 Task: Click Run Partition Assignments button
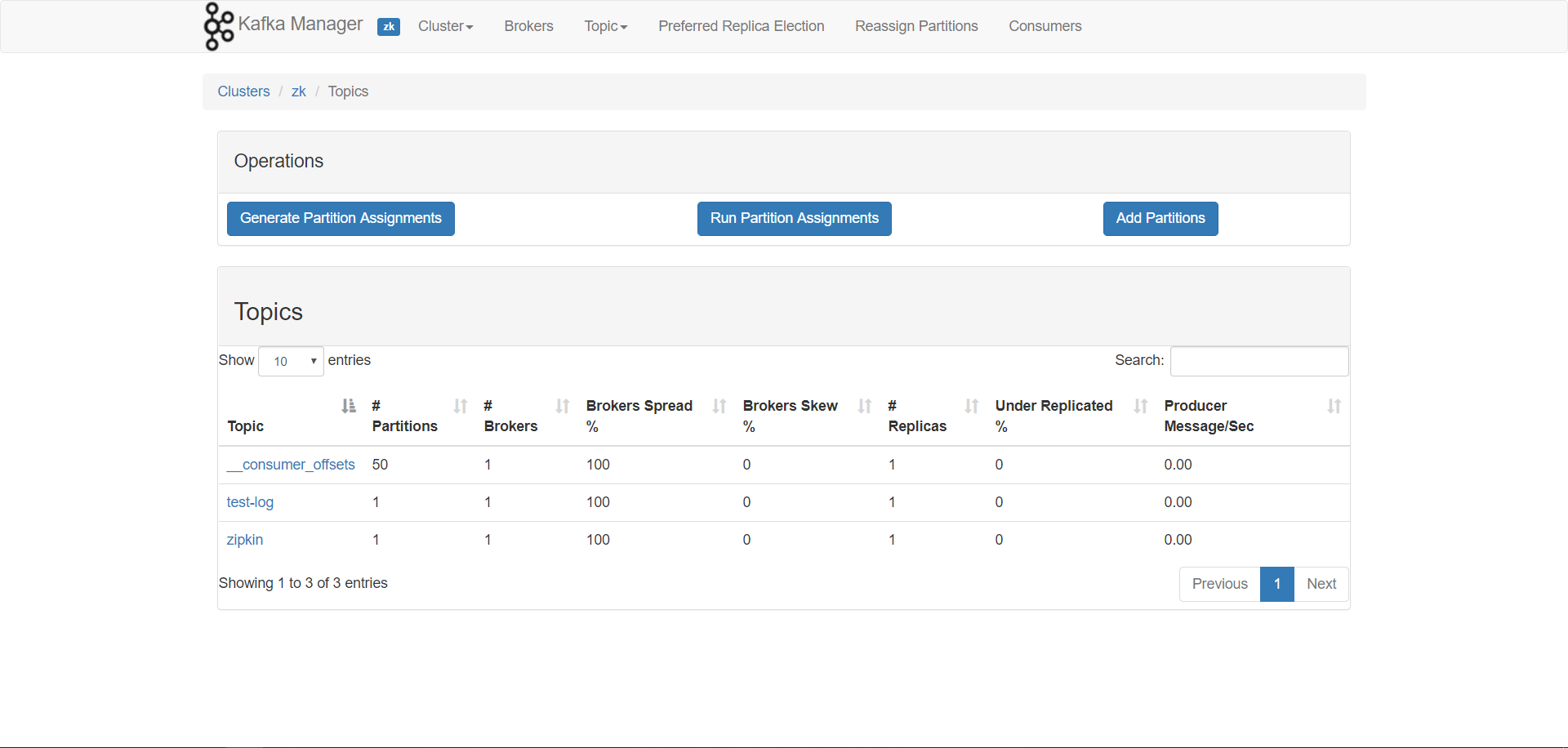tap(795, 219)
